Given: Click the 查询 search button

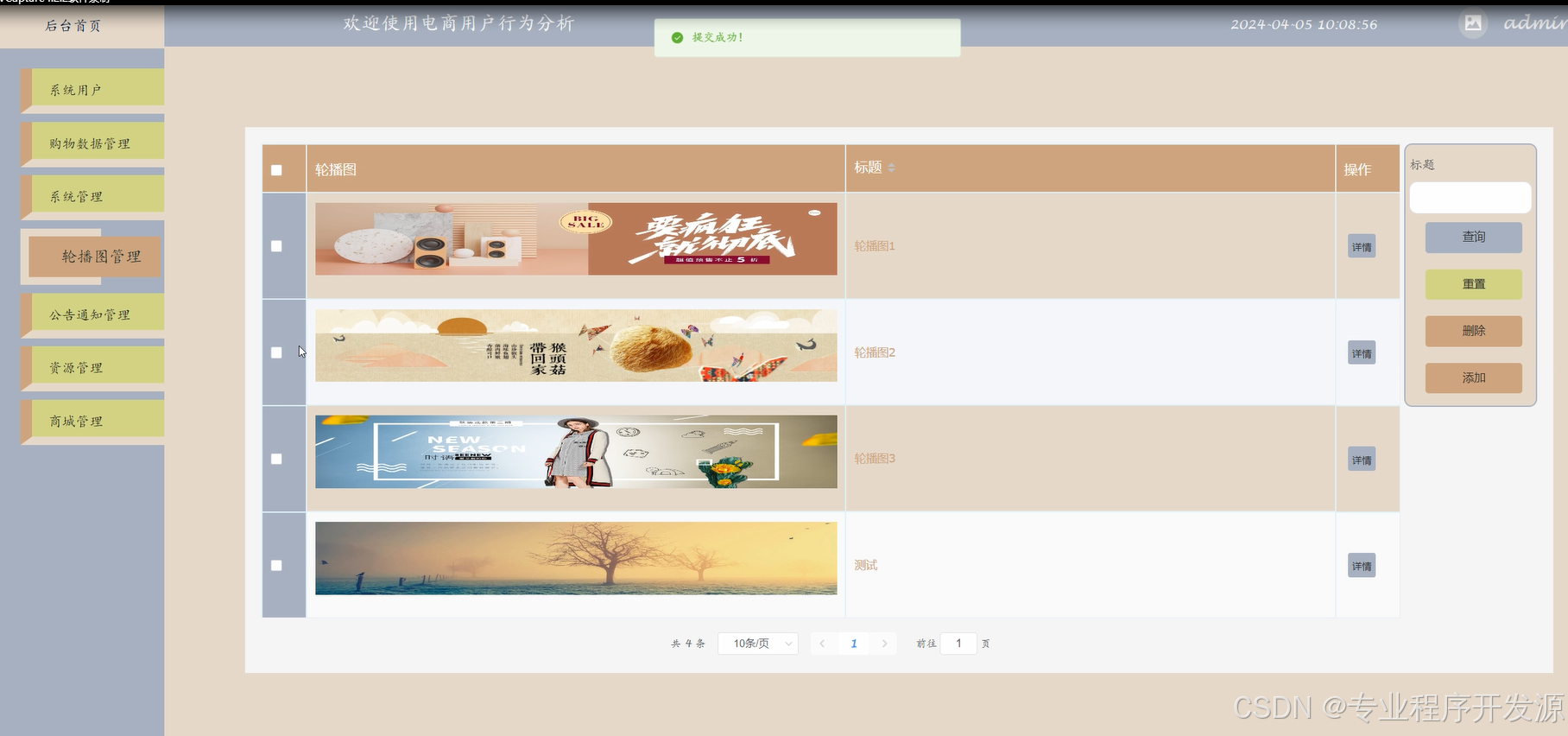Looking at the screenshot, I should coord(1473,238).
